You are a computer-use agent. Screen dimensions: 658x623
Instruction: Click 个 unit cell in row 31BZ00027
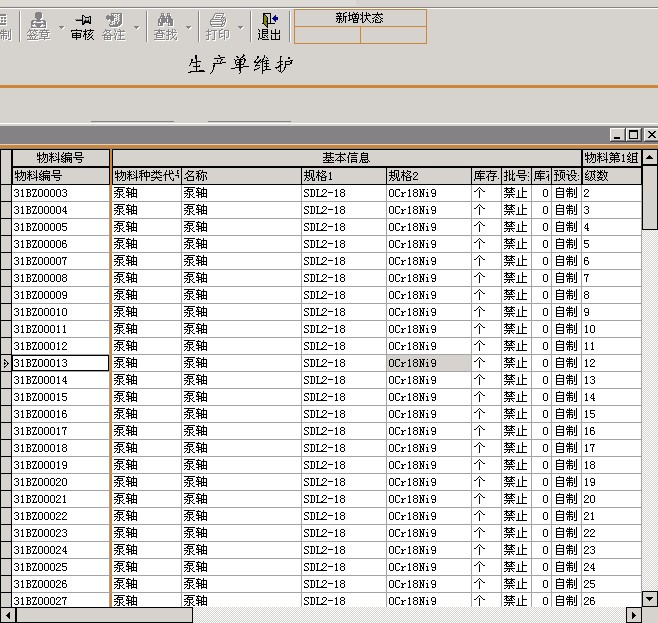(x=486, y=600)
